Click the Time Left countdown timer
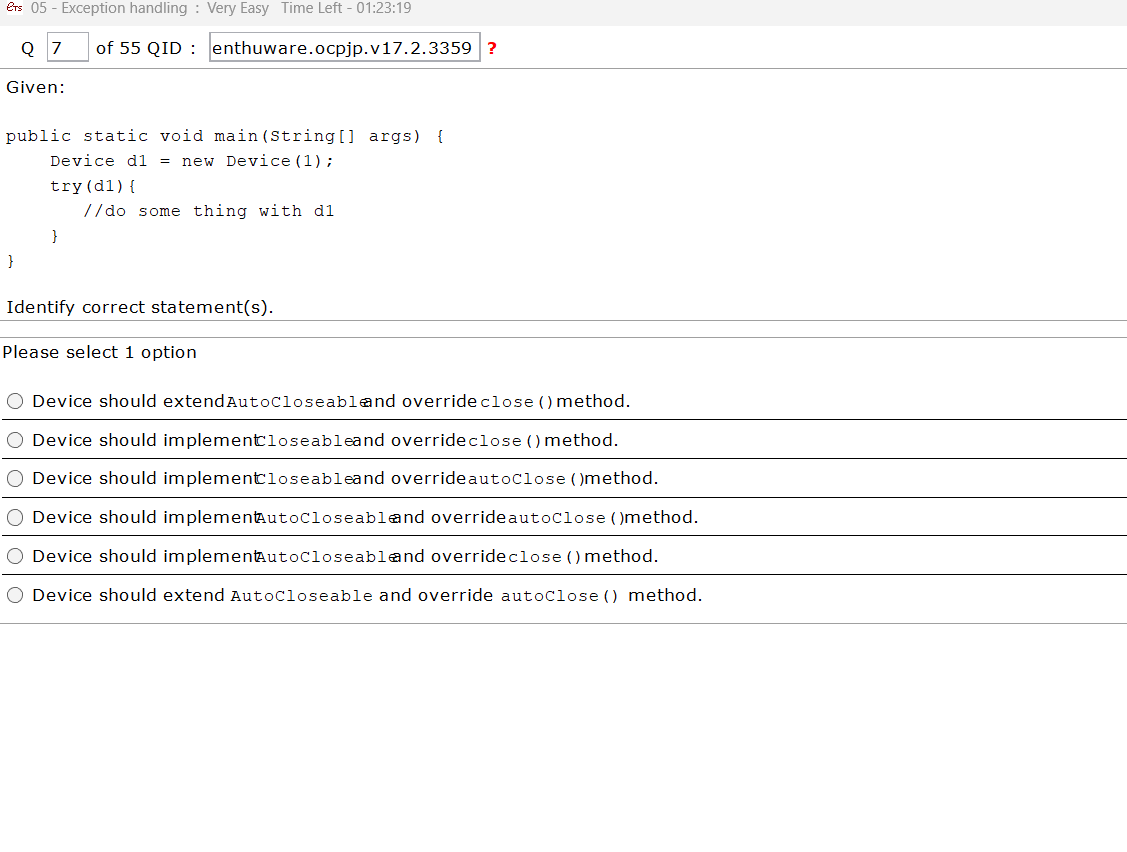The image size is (1127, 852). [x=346, y=9]
